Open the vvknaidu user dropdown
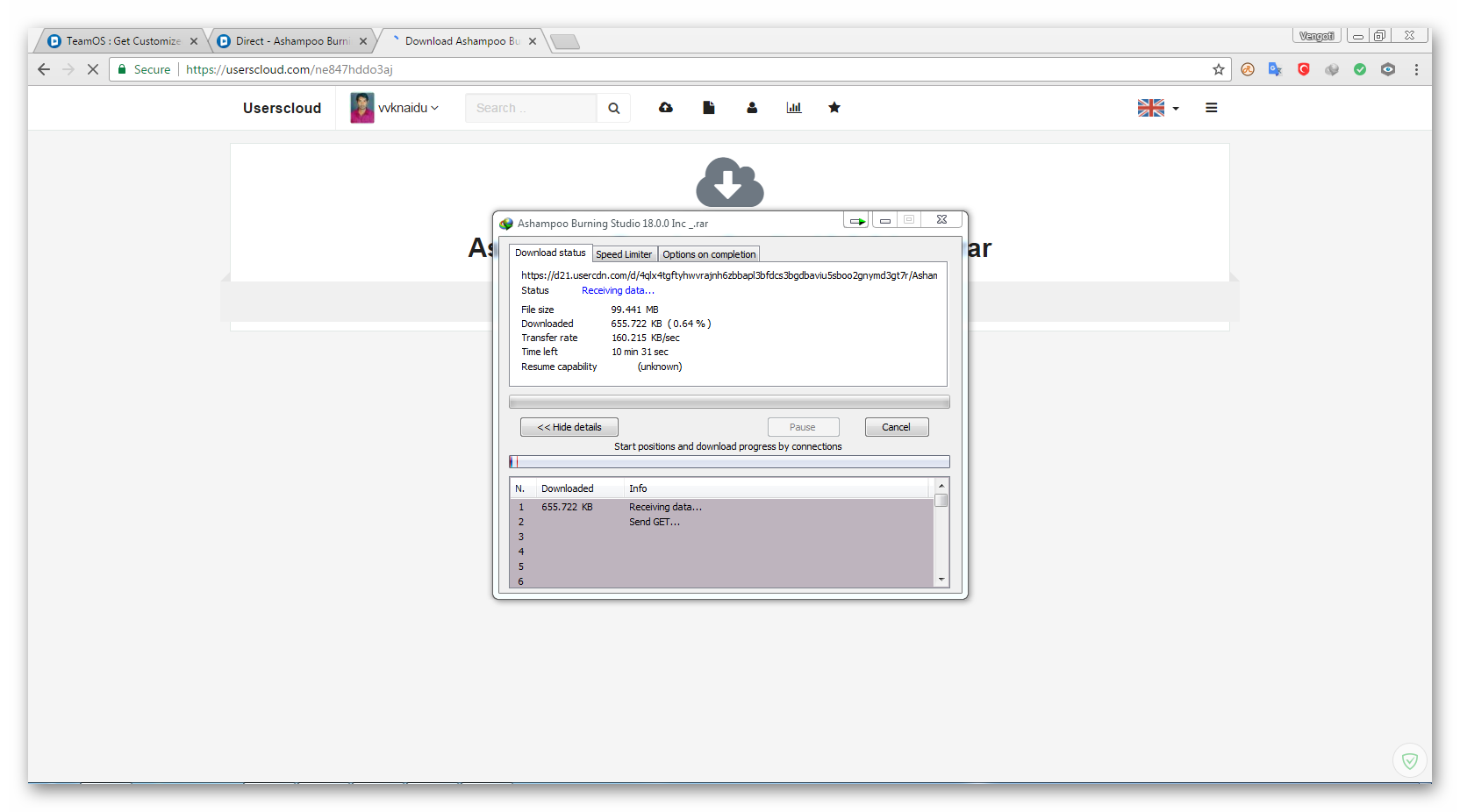The height and width of the screenshot is (812, 1460). click(408, 108)
